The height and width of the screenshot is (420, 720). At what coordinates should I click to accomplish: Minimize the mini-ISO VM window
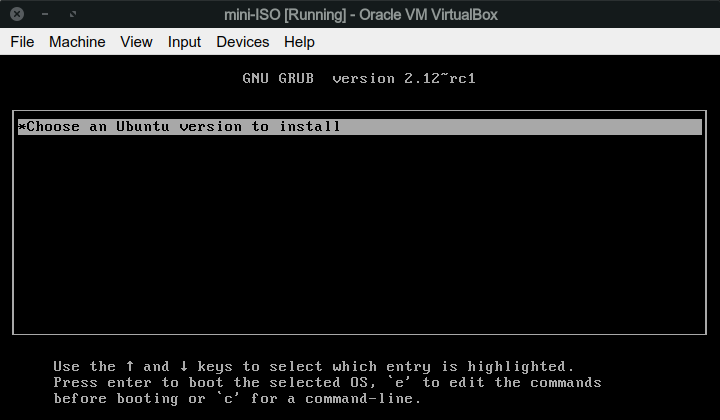pos(46,15)
